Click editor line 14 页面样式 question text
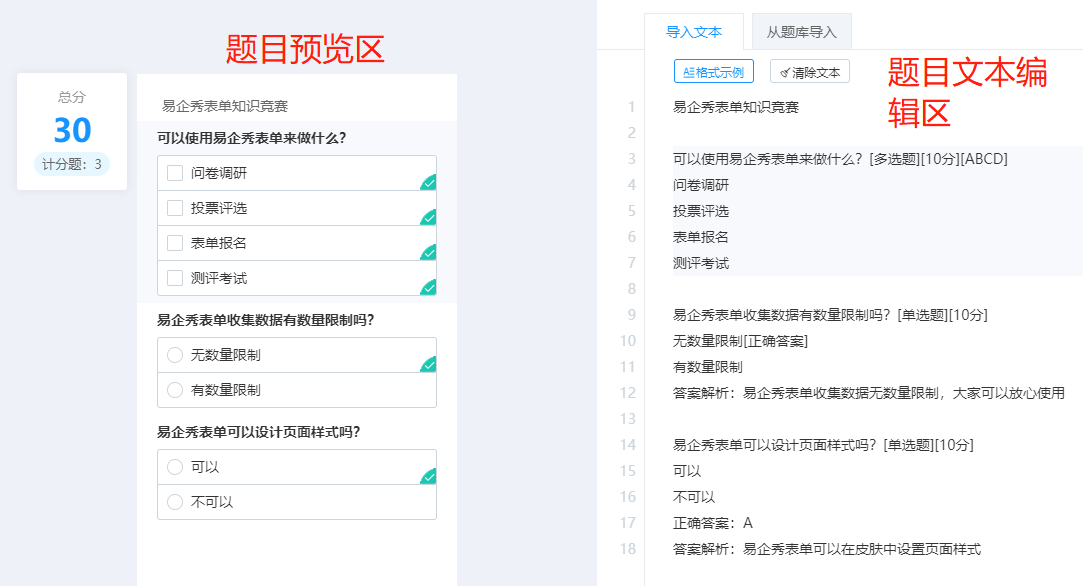Viewport: 1083px width, 586px height. (823, 445)
